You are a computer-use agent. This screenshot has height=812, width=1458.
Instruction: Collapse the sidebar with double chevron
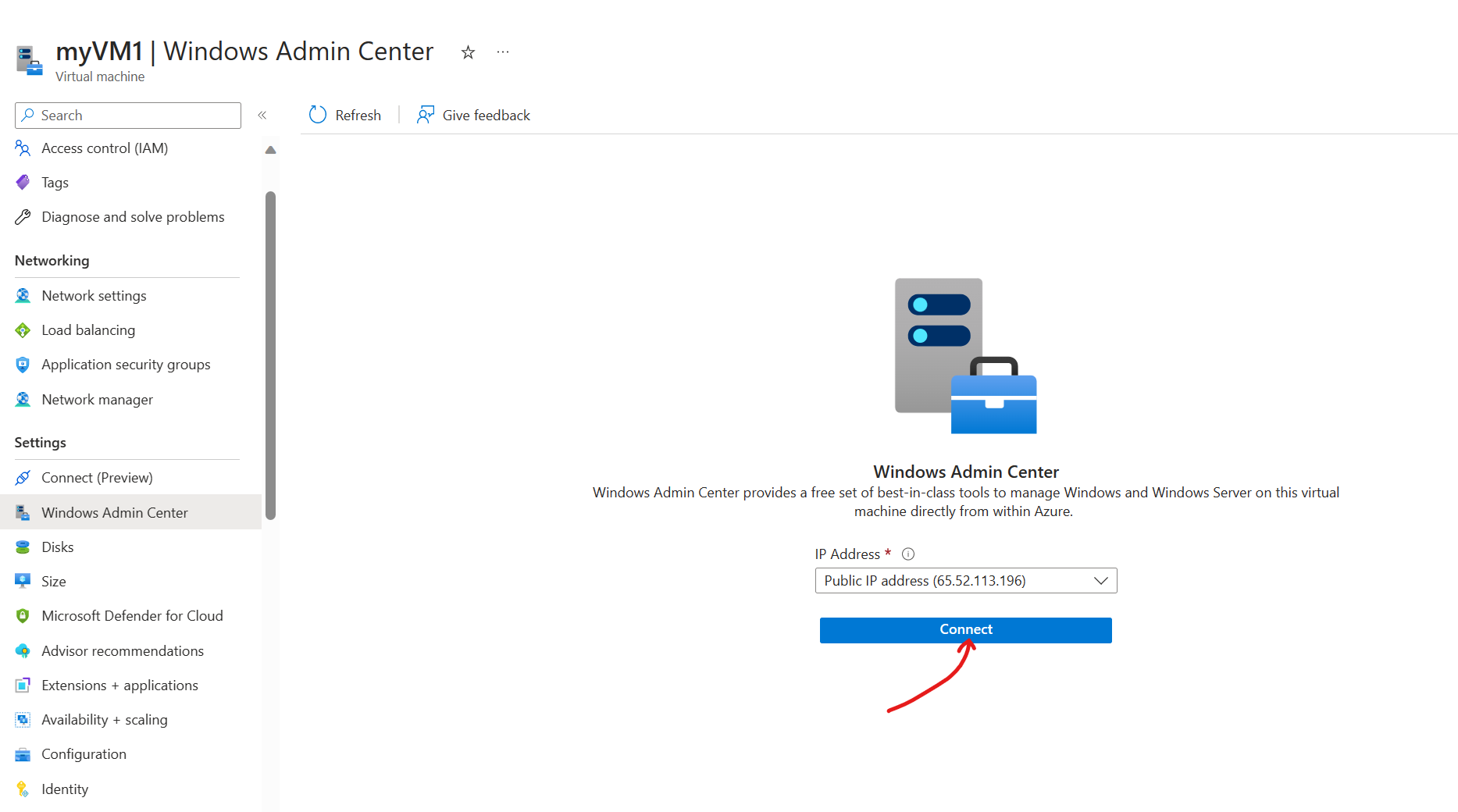point(262,116)
